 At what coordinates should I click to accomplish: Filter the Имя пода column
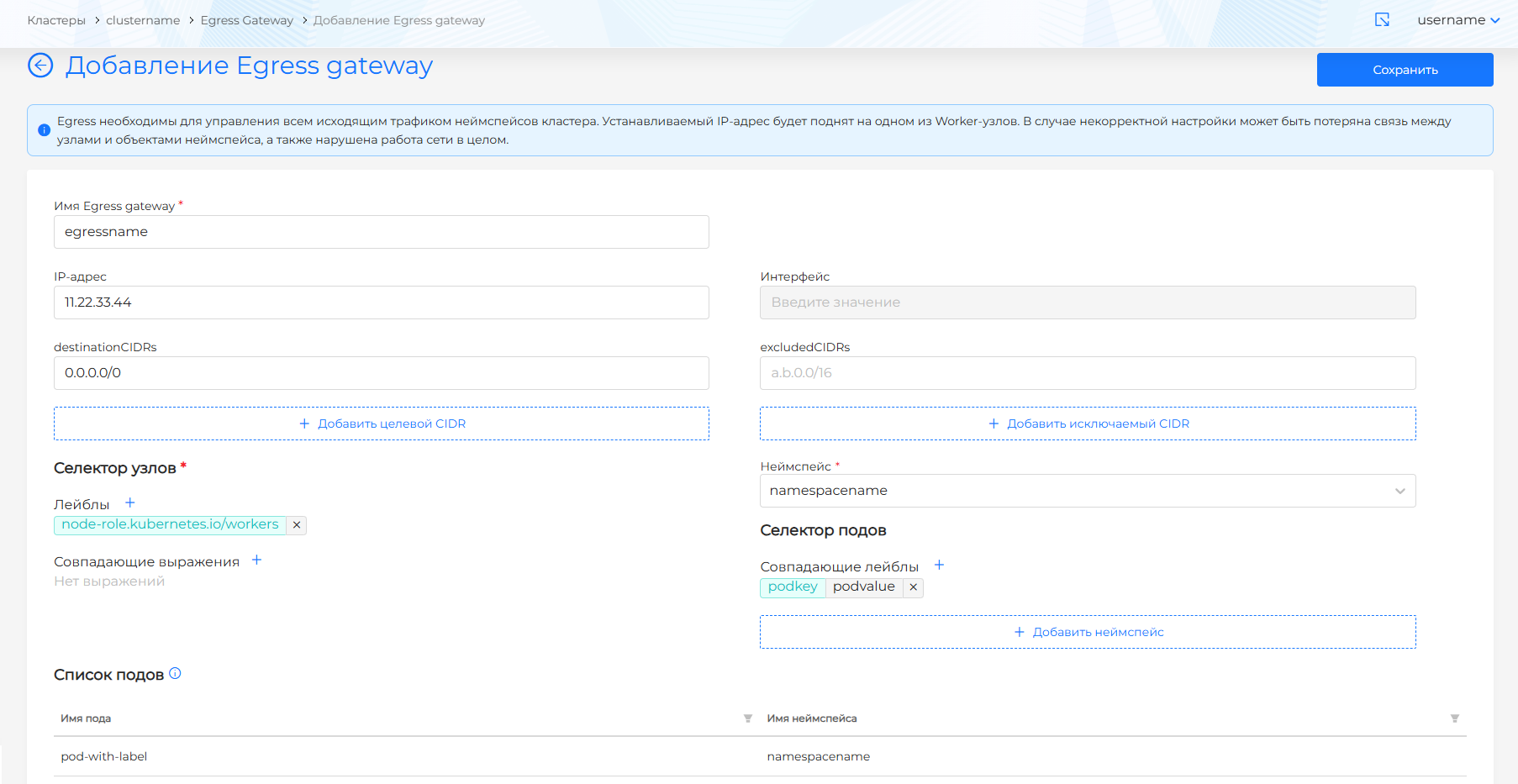click(x=747, y=718)
